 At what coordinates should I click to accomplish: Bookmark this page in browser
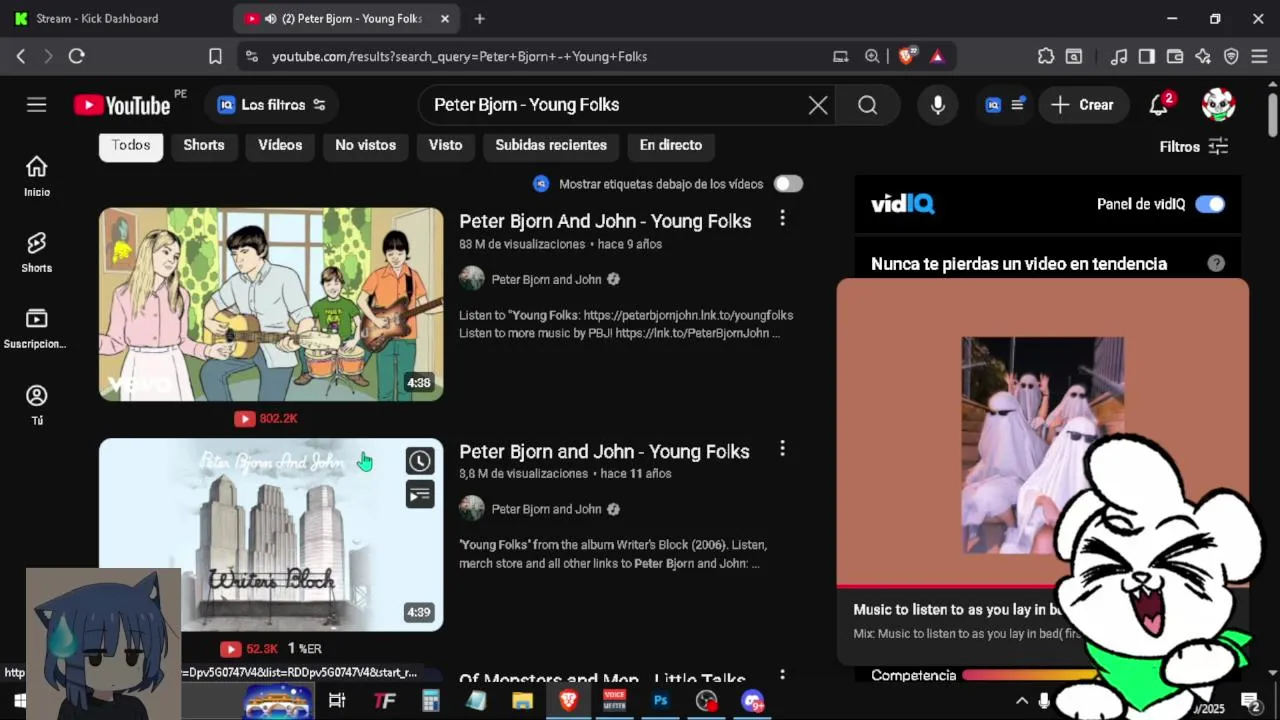point(215,56)
